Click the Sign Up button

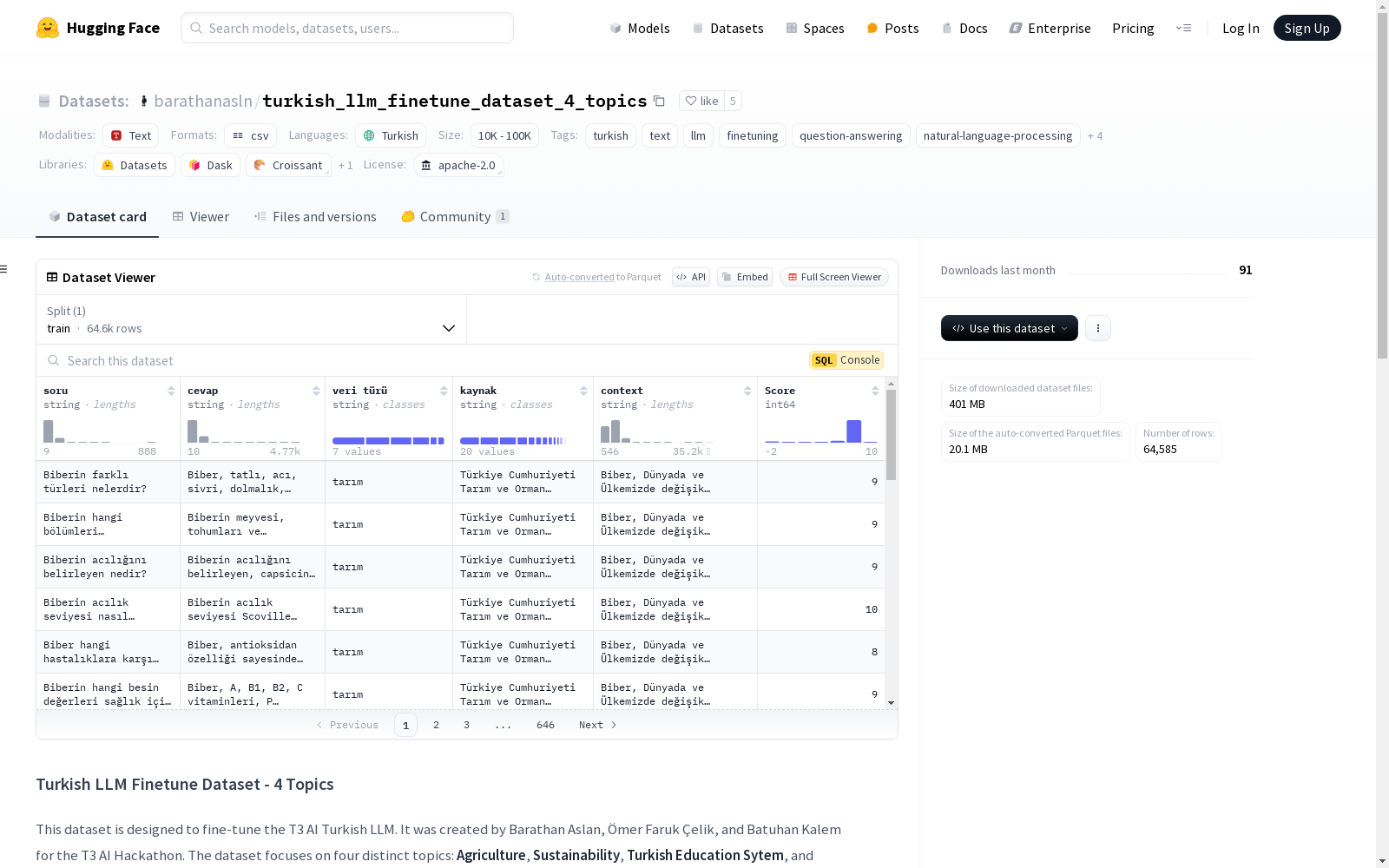[x=1307, y=28]
